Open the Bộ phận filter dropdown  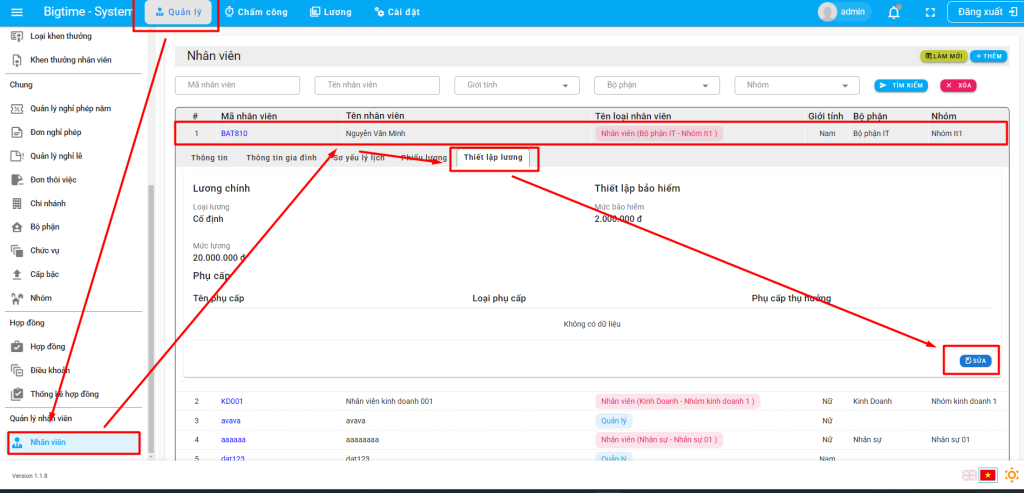tap(656, 86)
